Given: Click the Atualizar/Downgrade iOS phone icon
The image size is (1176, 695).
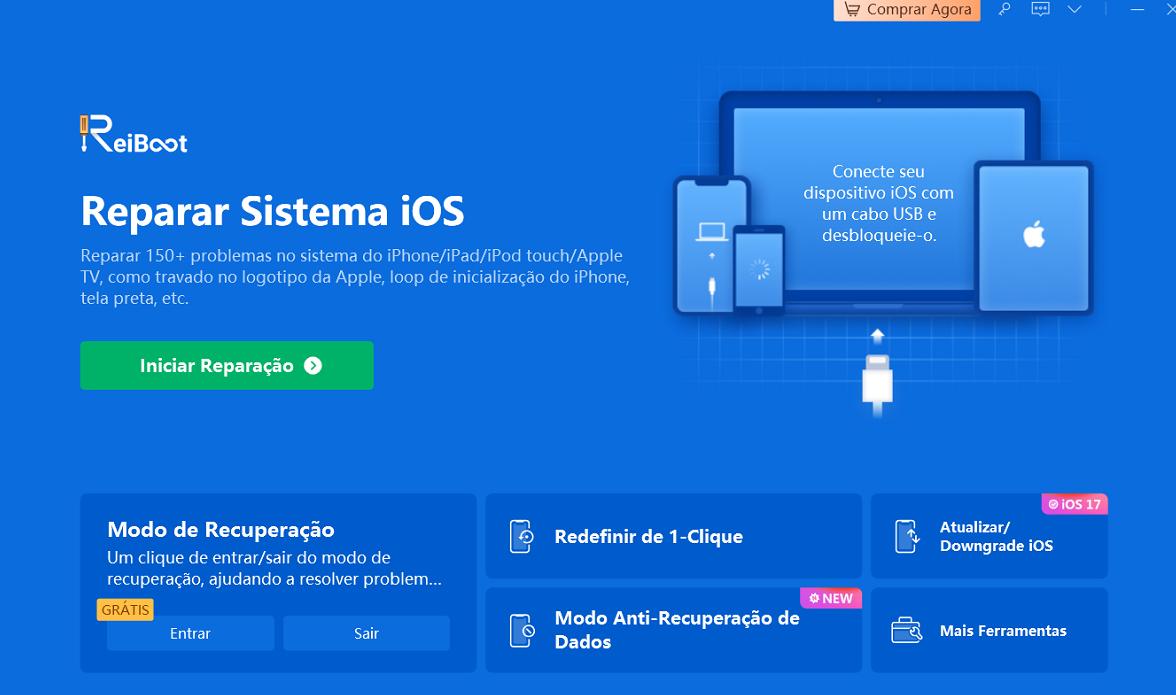Looking at the screenshot, I should (907, 537).
